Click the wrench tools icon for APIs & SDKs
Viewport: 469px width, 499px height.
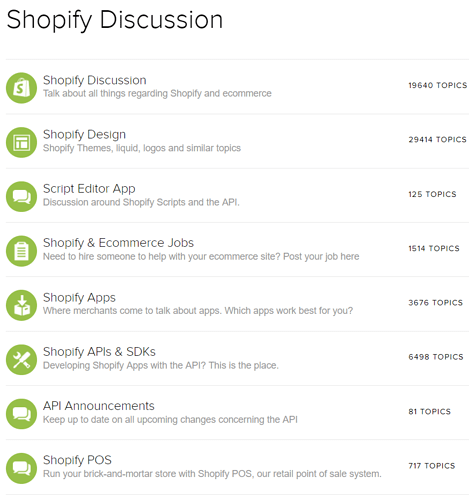click(x=21, y=360)
